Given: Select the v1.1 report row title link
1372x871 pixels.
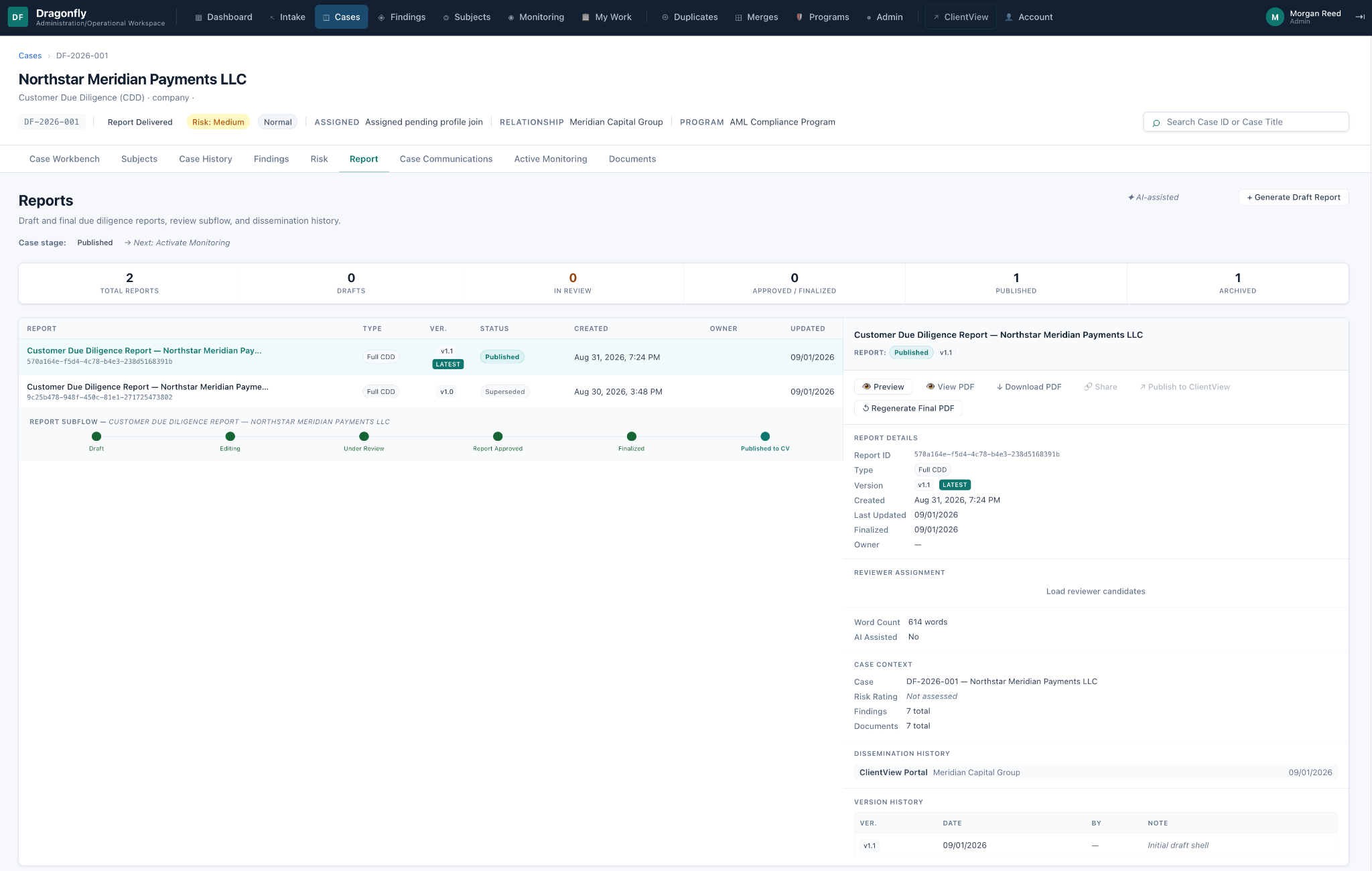Looking at the screenshot, I should (x=144, y=350).
